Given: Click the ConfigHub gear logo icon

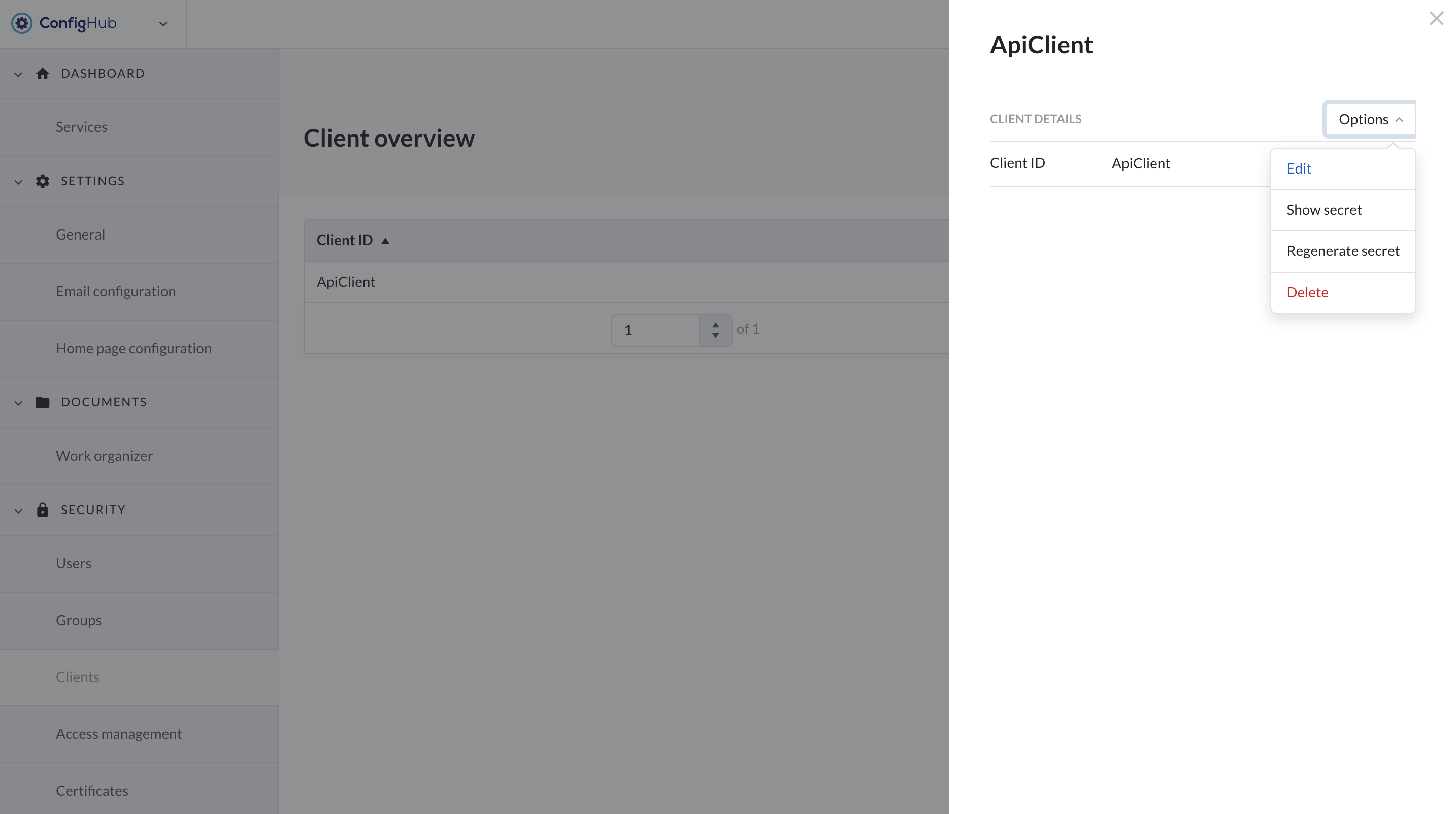Looking at the screenshot, I should coord(21,23).
